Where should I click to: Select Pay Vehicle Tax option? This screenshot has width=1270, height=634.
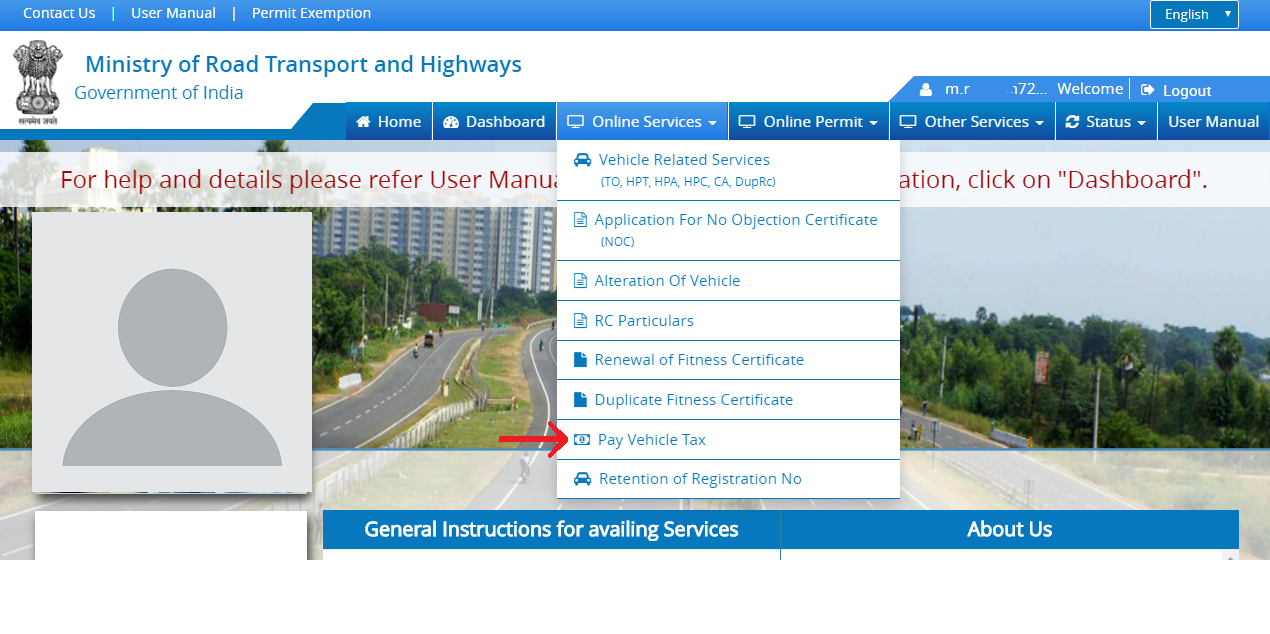[728, 440]
